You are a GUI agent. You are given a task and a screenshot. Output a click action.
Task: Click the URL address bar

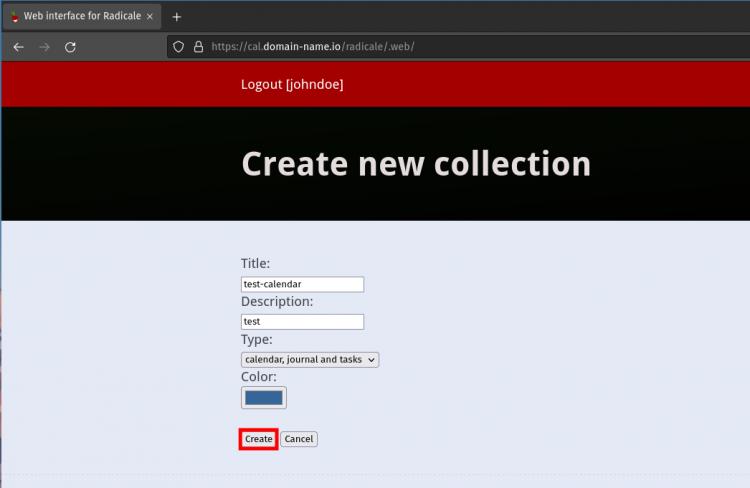point(450,46)
